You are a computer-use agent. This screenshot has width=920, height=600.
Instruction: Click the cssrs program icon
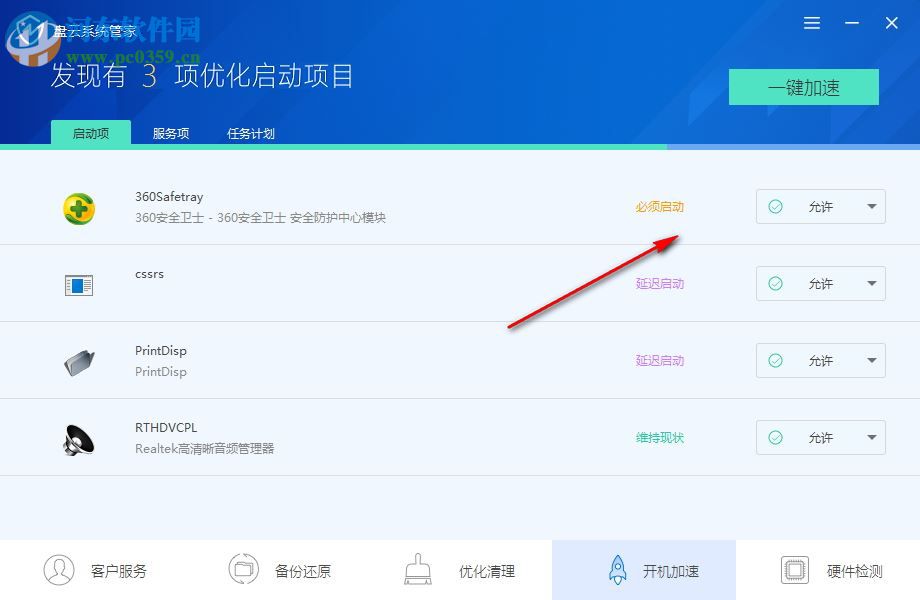pyautogui.click(x=79, y=283)
